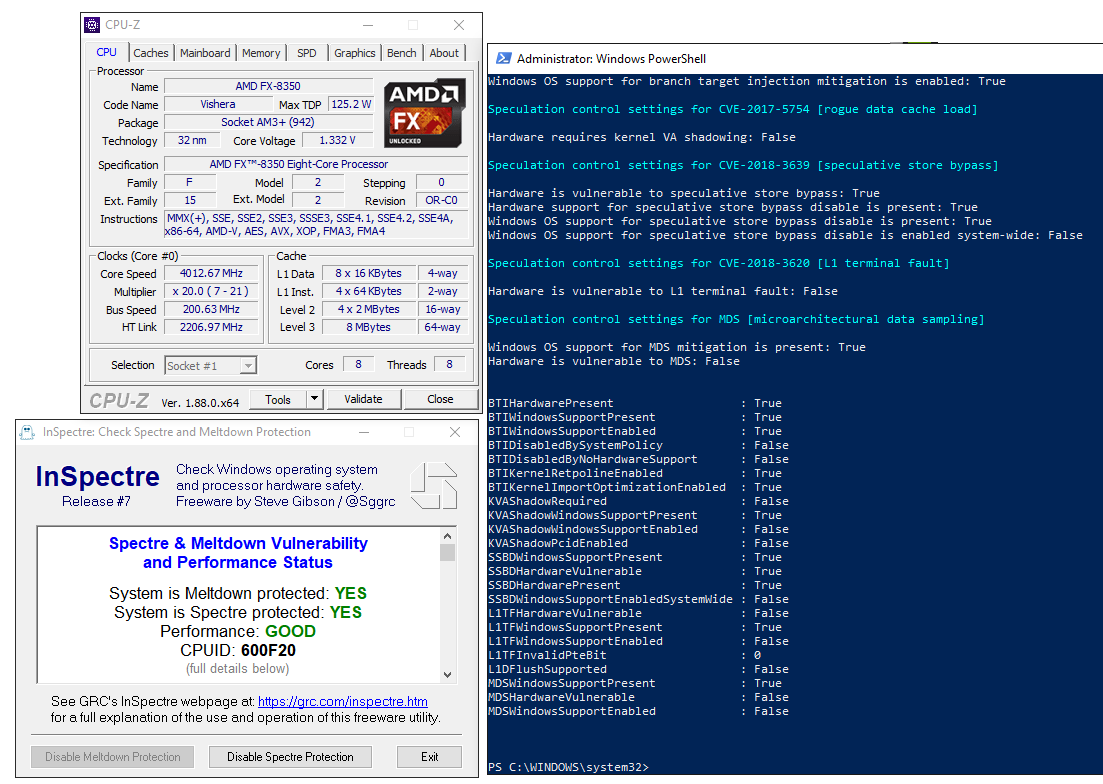The height and width of the screenshot is (784, 1103).
Task: Expand the Tools button dropdown arrow
Action: [315, 399]
